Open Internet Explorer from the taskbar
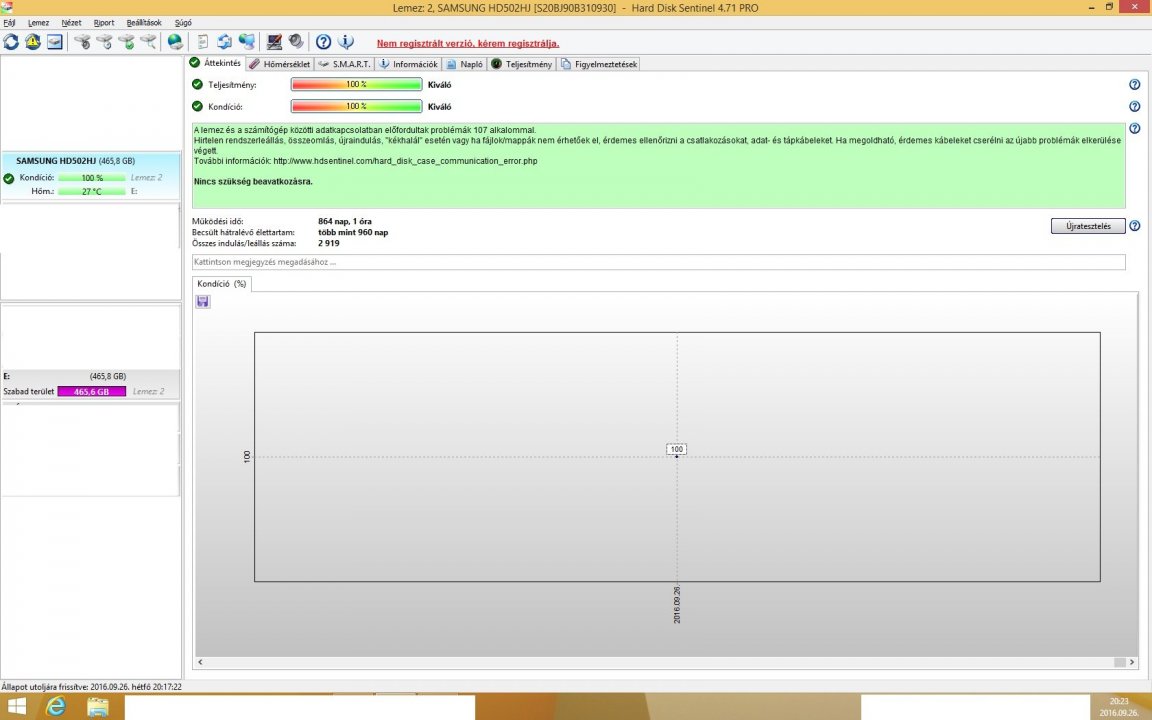1152x720 pixels. tap(56, 707)
